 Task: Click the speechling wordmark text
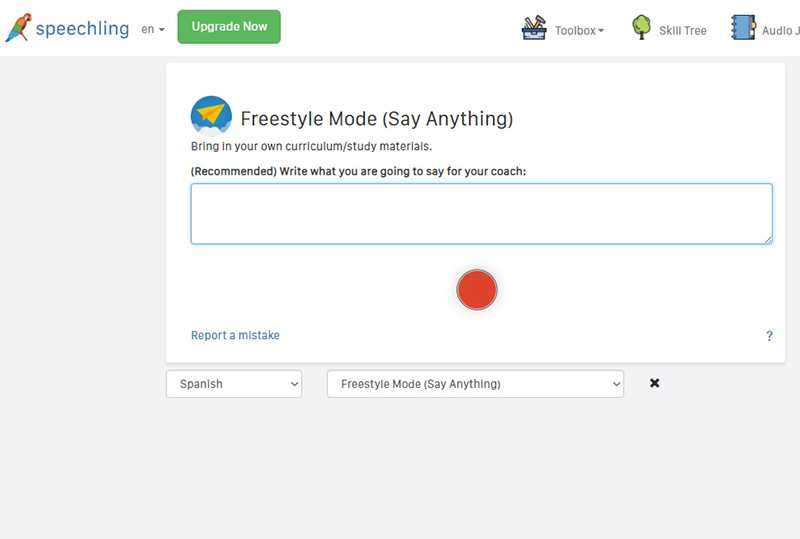pos(82,29)
